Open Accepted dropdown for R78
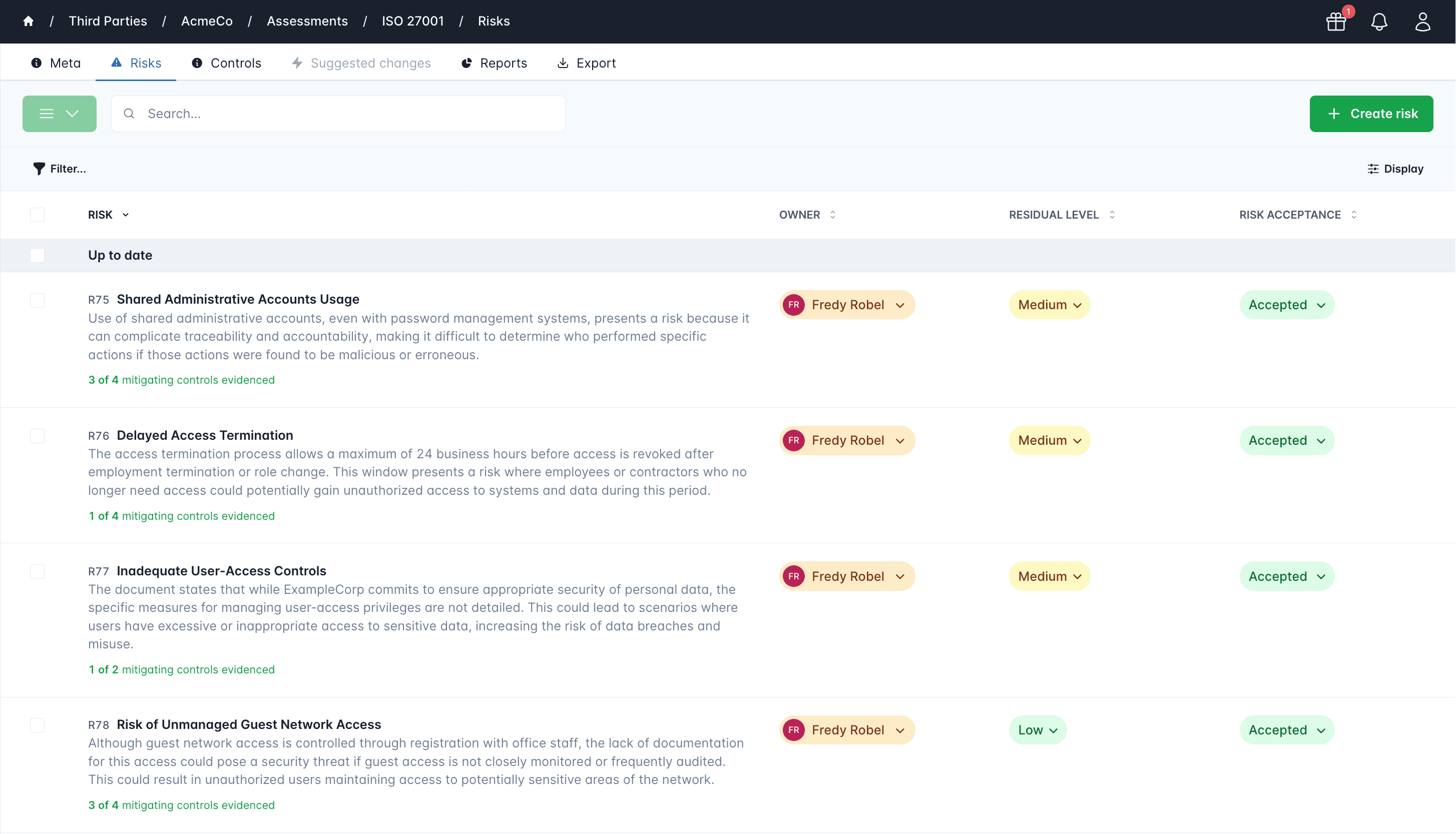The image size is (1456, 834). pyautogui.click(x=1286, y=730)
